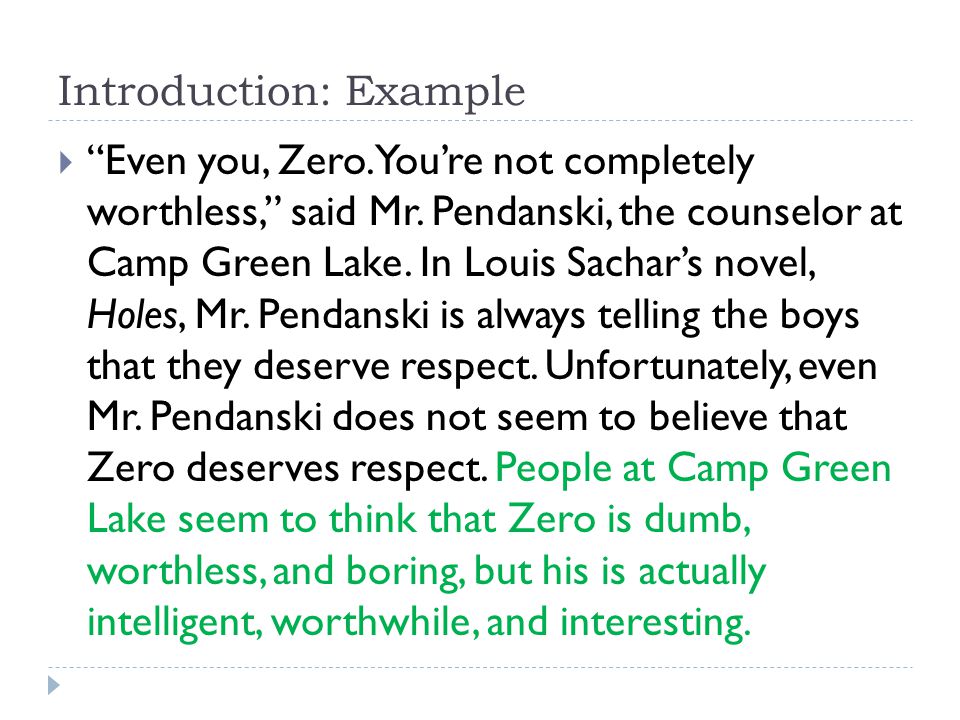This screenshot has height=720, width=960.
Task: Click the green word "boring,"
Action: tap(403, 572)
